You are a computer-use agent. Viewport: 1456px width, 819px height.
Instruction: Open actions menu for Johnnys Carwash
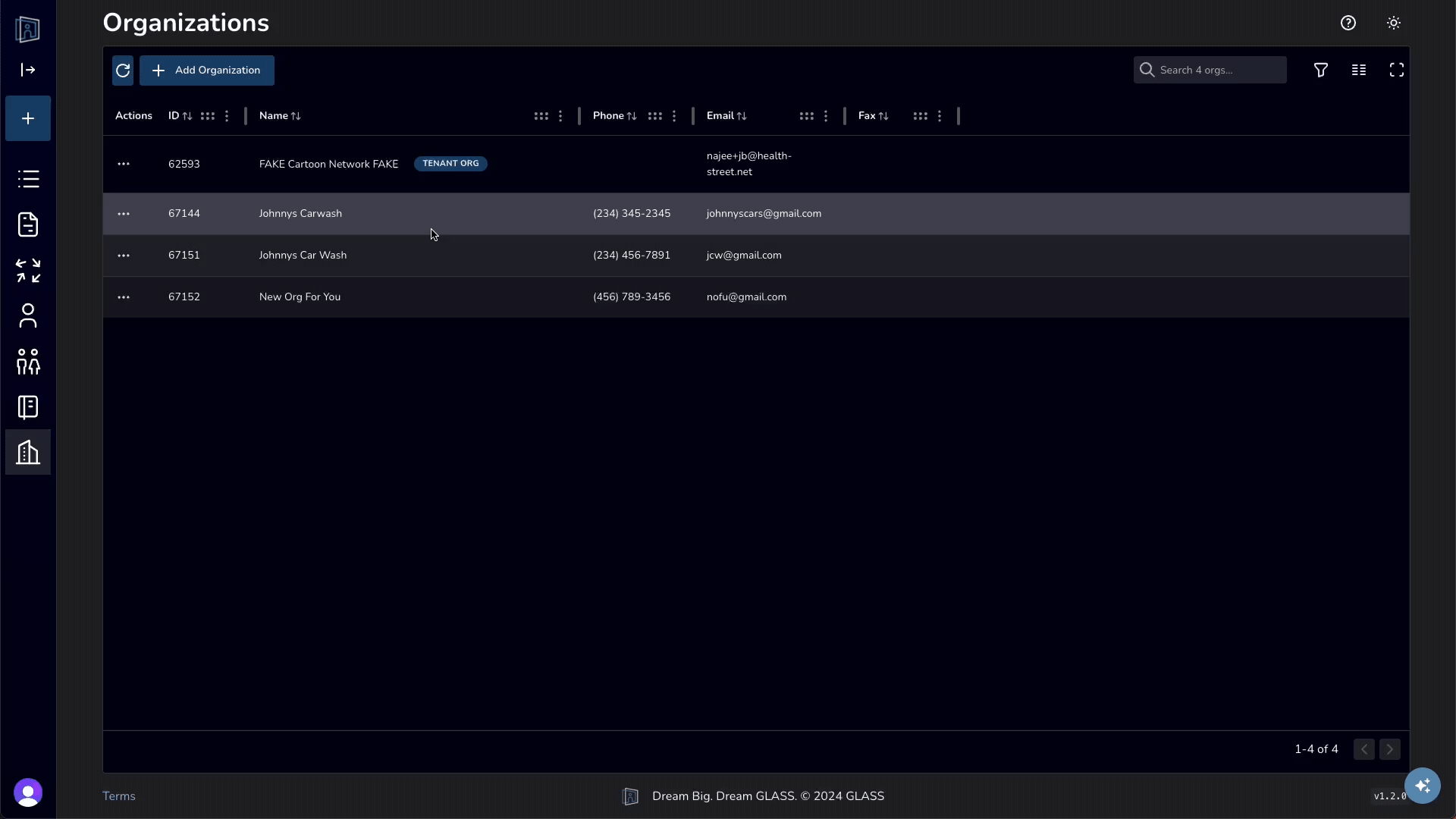[x=124, y=214]
